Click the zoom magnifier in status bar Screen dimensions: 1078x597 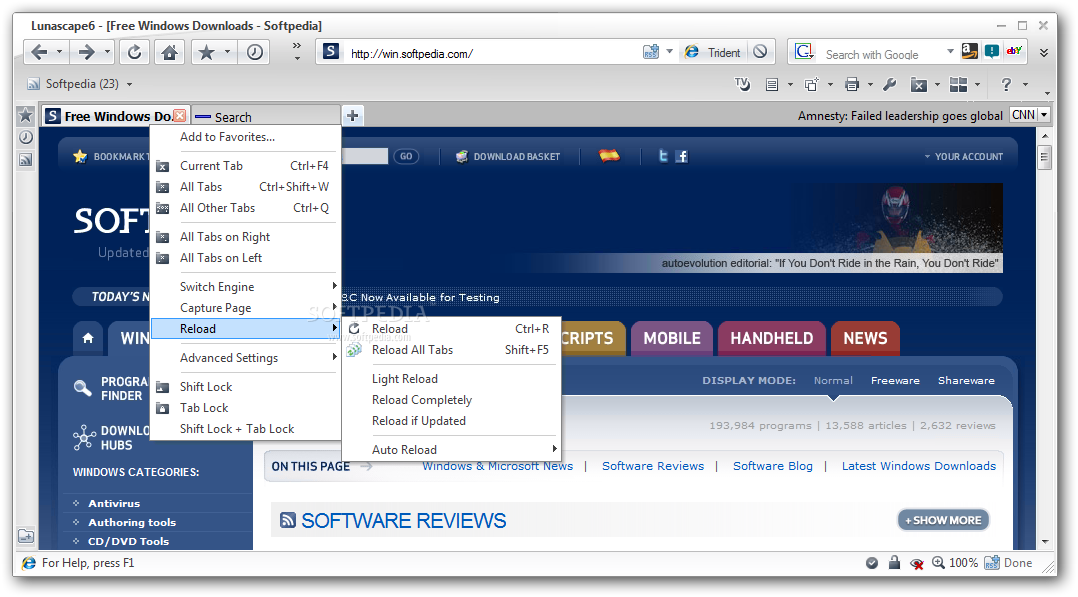click(x=938, y=563)
